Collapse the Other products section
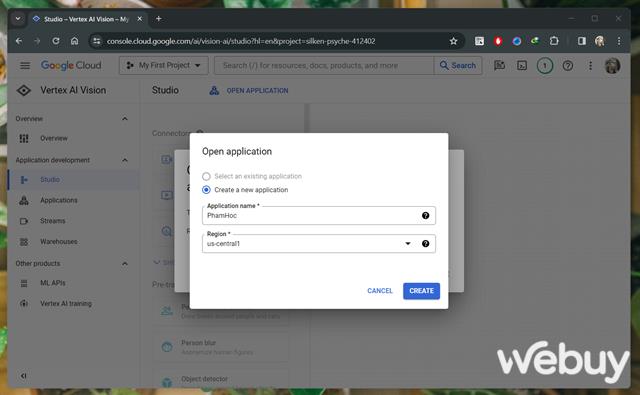This screenshot has width=640, height=395. click(125, 264)
